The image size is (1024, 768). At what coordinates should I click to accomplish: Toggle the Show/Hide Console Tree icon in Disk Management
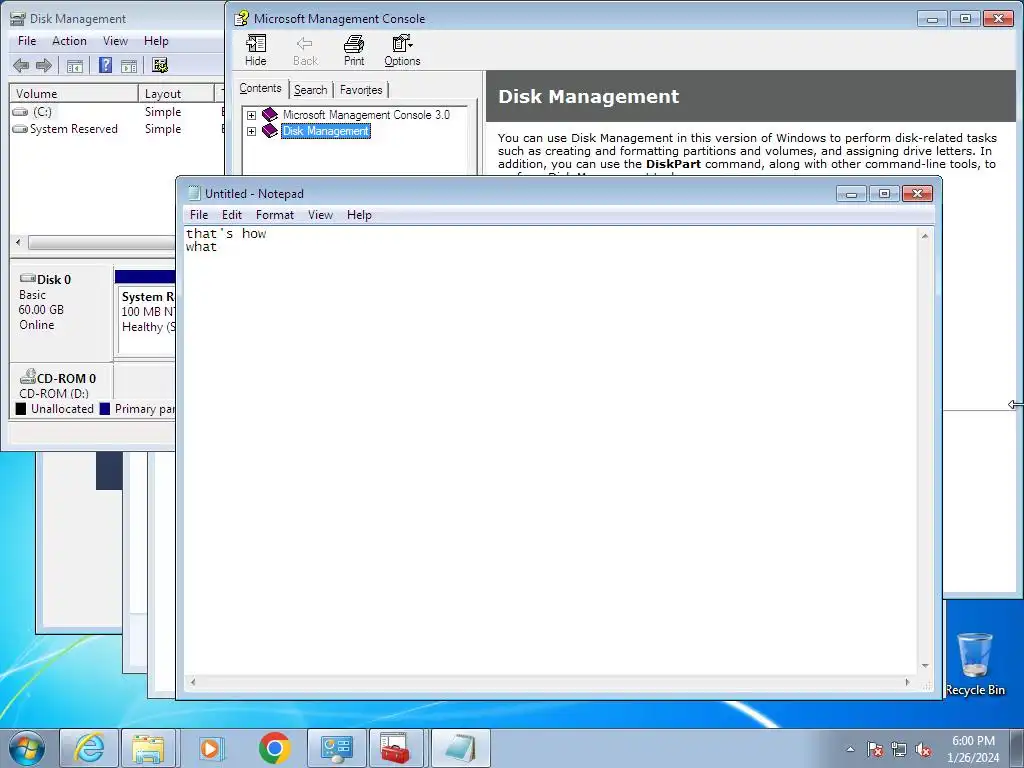(75, 65)
